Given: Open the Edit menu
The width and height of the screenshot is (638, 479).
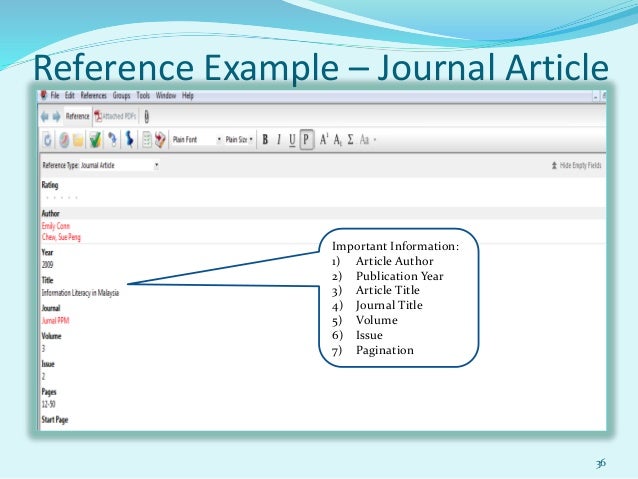Looking at the screenshot, I should point(70,96).
